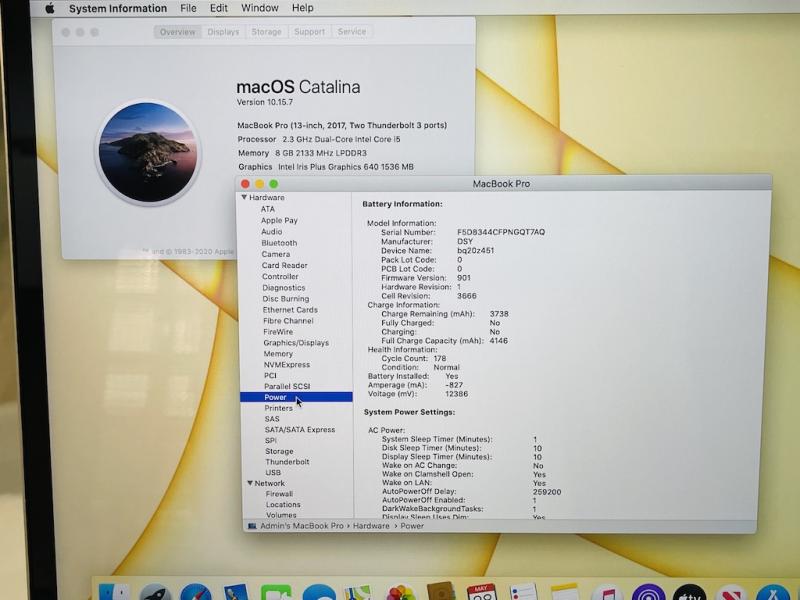This screenshot has width=800, height=600.
Task: Open the System Information app menu
Action: coord(118,8)
